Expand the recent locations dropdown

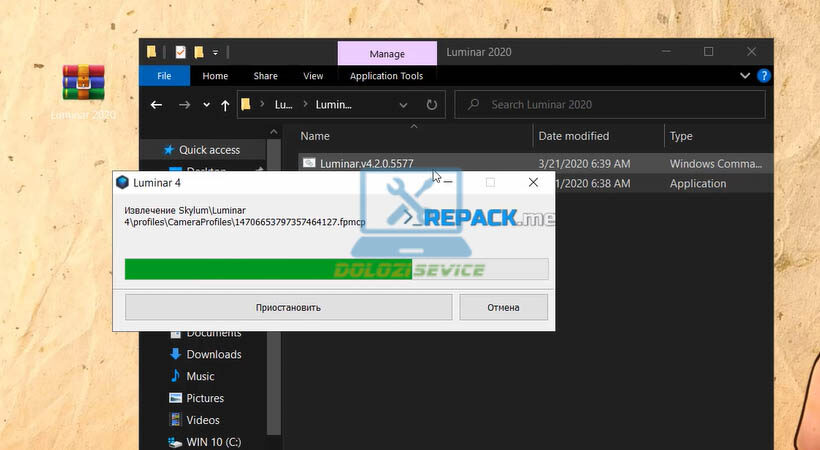tap(206, 104)
